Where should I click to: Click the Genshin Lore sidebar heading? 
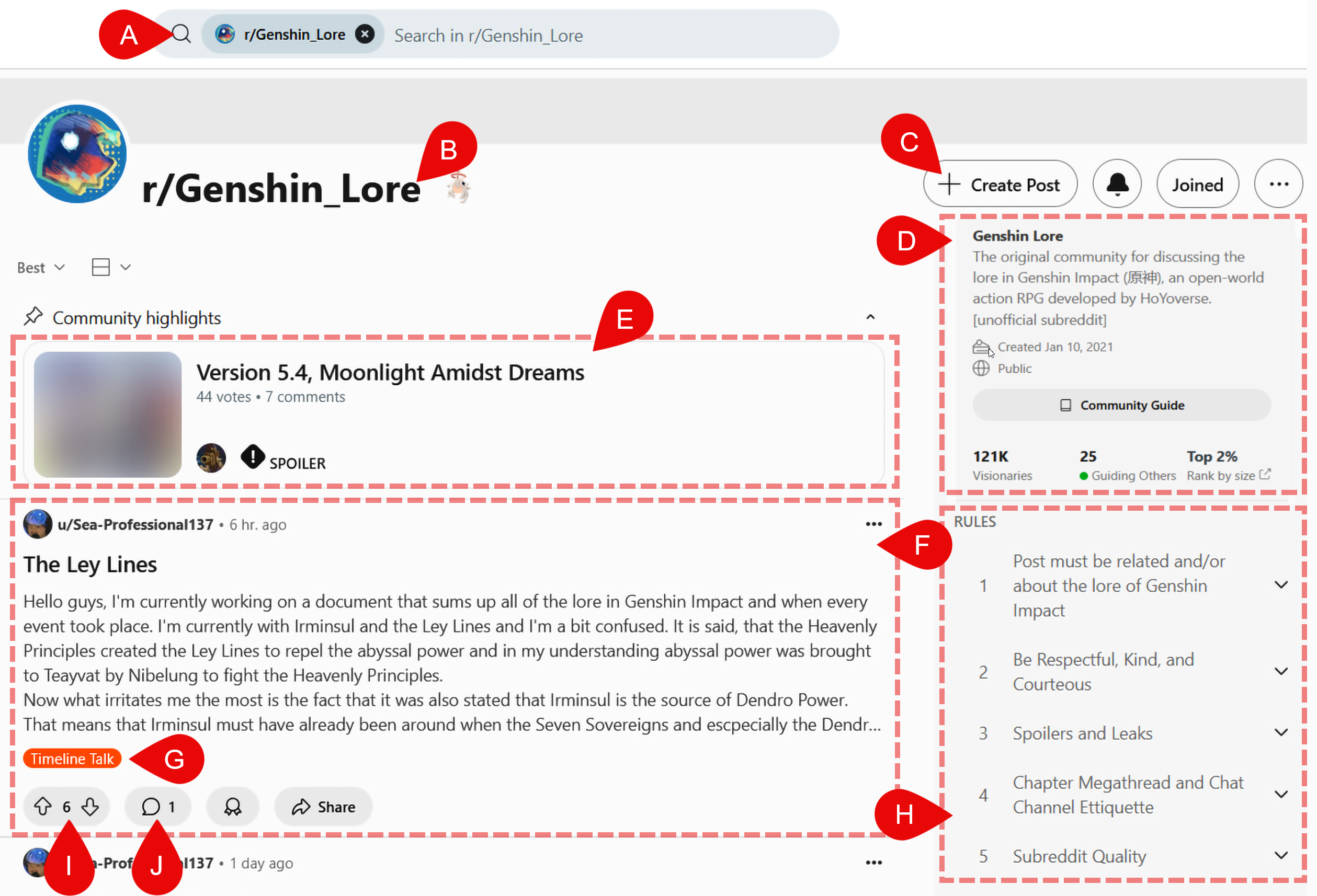click(1018, 236)
